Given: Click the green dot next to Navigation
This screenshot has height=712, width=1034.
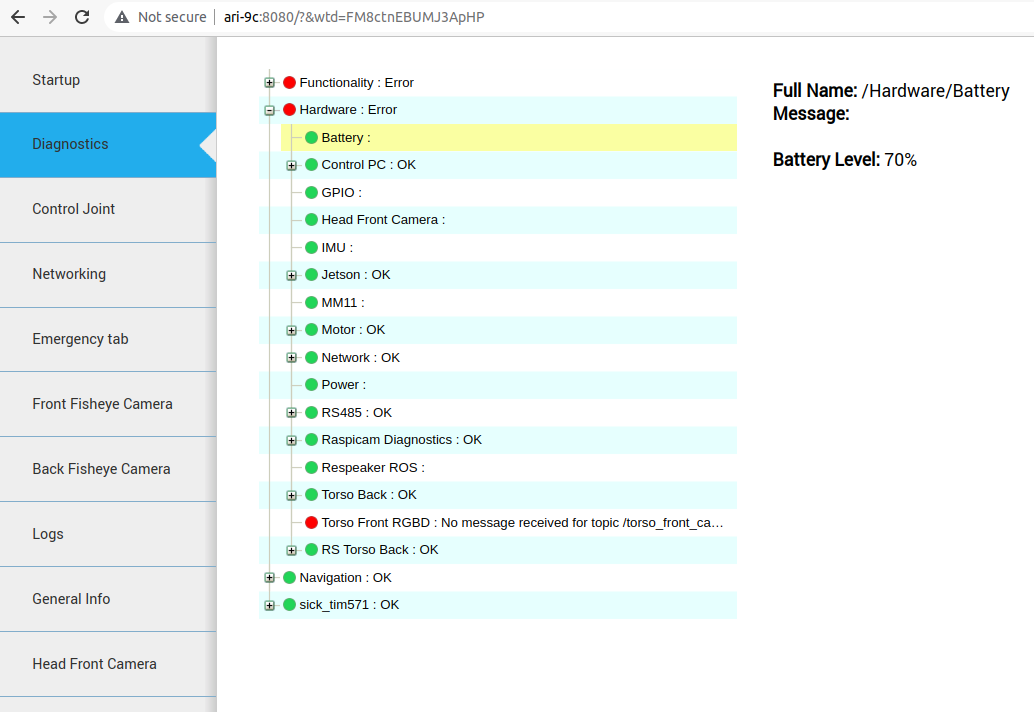Looking at the screenshot, I should tap(289, 578).
